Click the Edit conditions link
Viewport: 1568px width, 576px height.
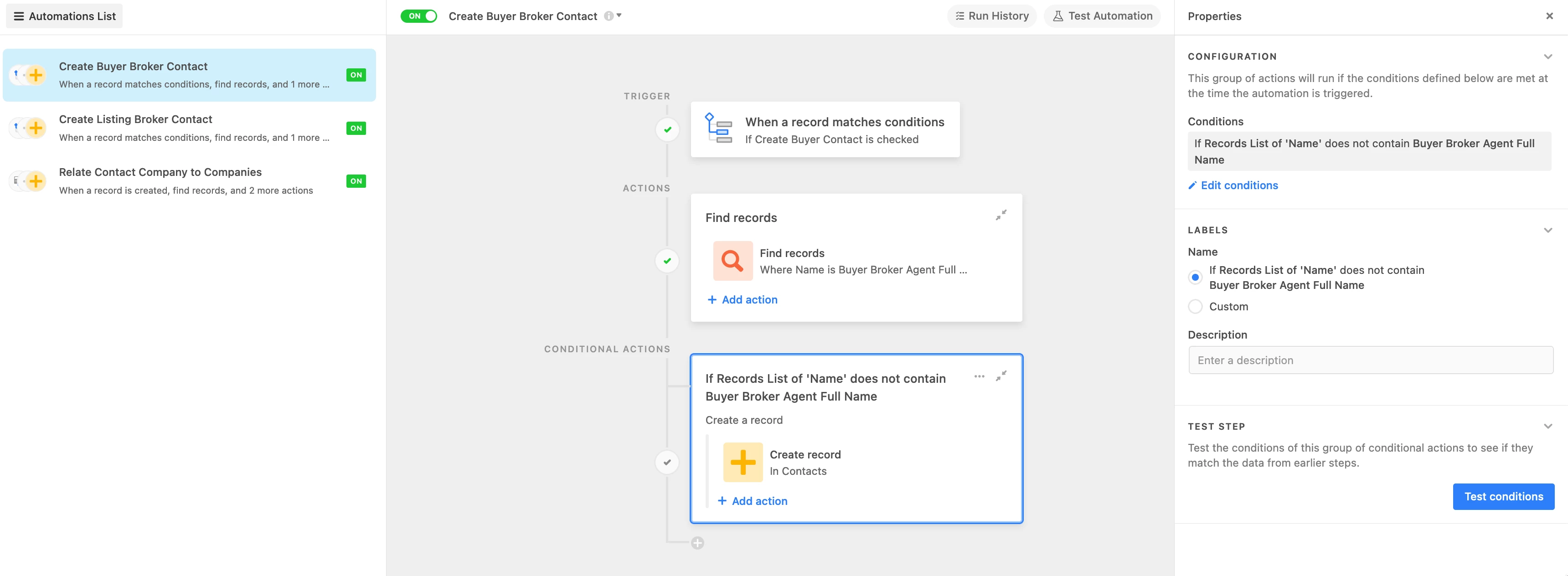click(x=1239, y=185)
